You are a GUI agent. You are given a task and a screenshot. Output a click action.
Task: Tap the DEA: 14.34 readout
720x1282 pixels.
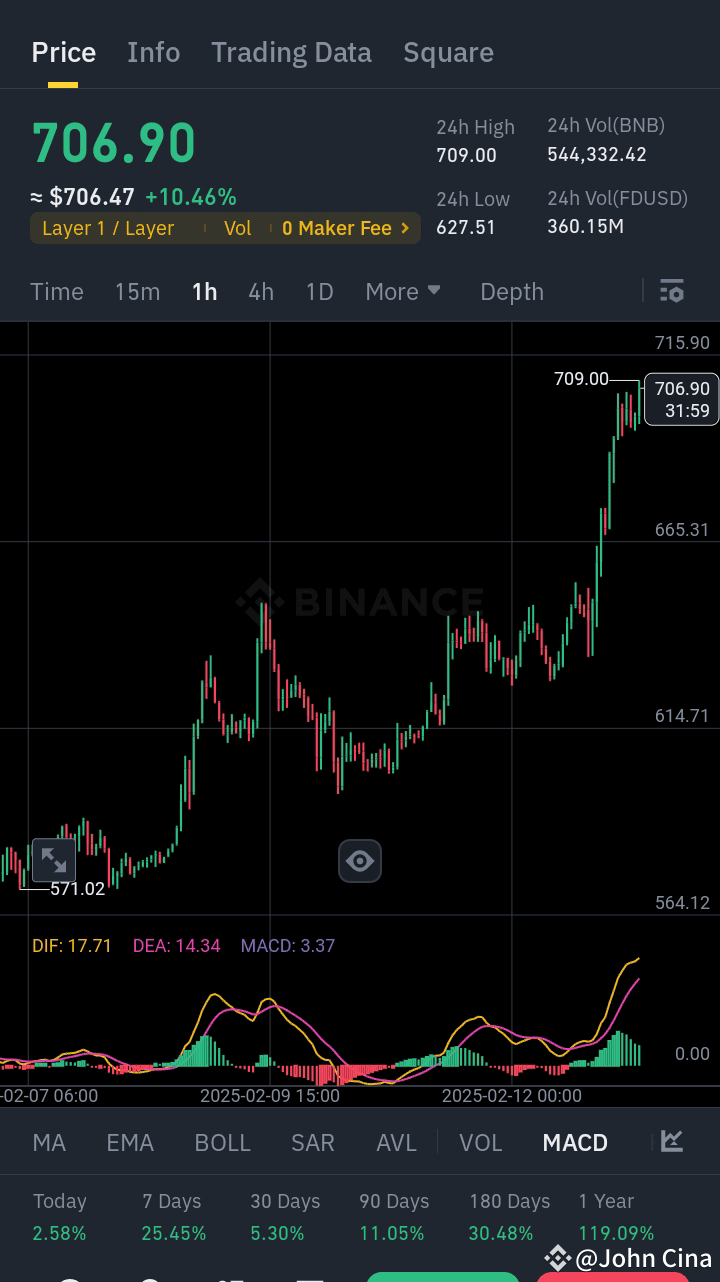point(177,945)
